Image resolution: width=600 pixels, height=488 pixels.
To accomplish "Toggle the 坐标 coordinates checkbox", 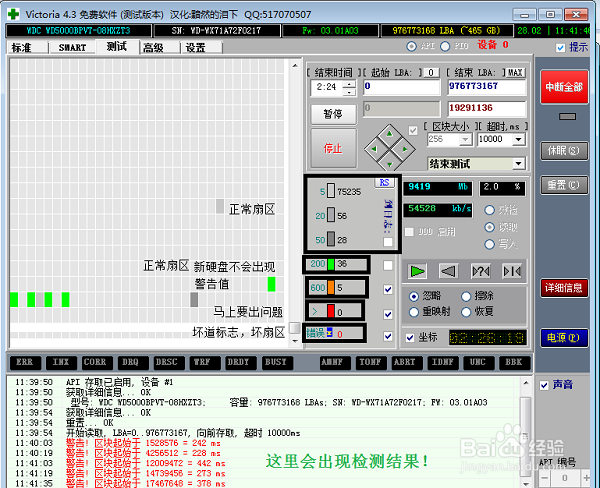I will (x=409, y=337).
